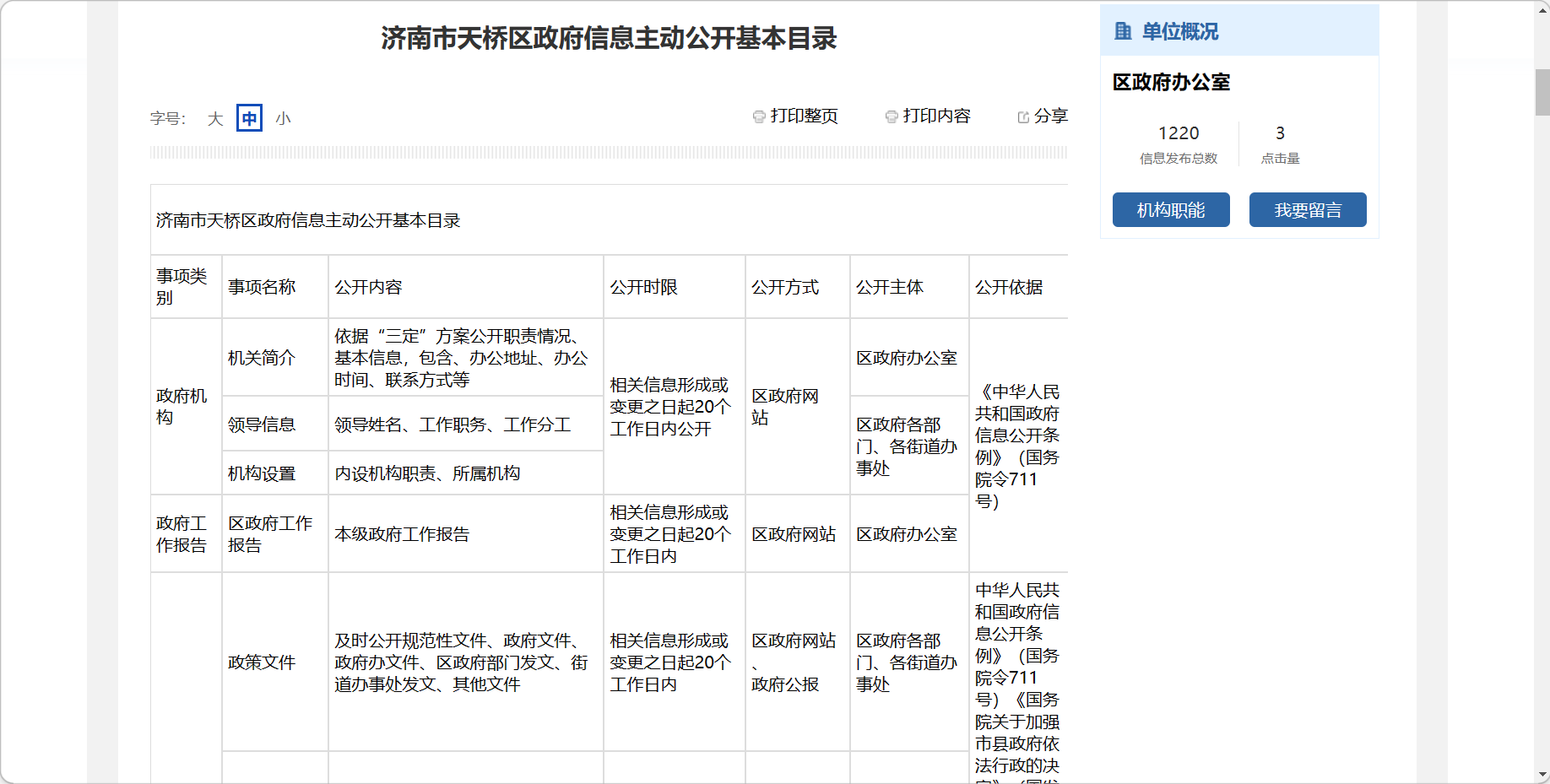Click 区政府办公室 unit name

coord(1171,82)
